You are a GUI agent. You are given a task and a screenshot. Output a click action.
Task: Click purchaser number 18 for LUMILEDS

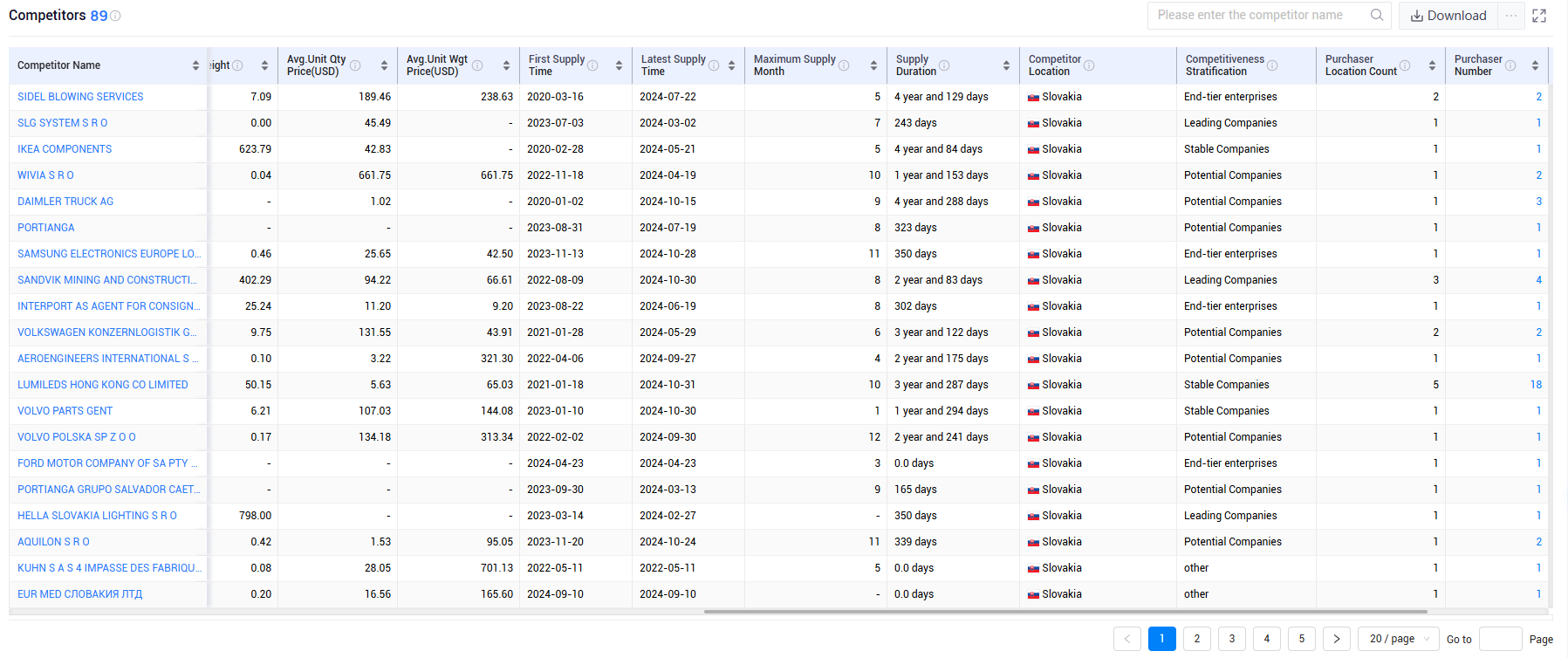[x=1536, y=385]
